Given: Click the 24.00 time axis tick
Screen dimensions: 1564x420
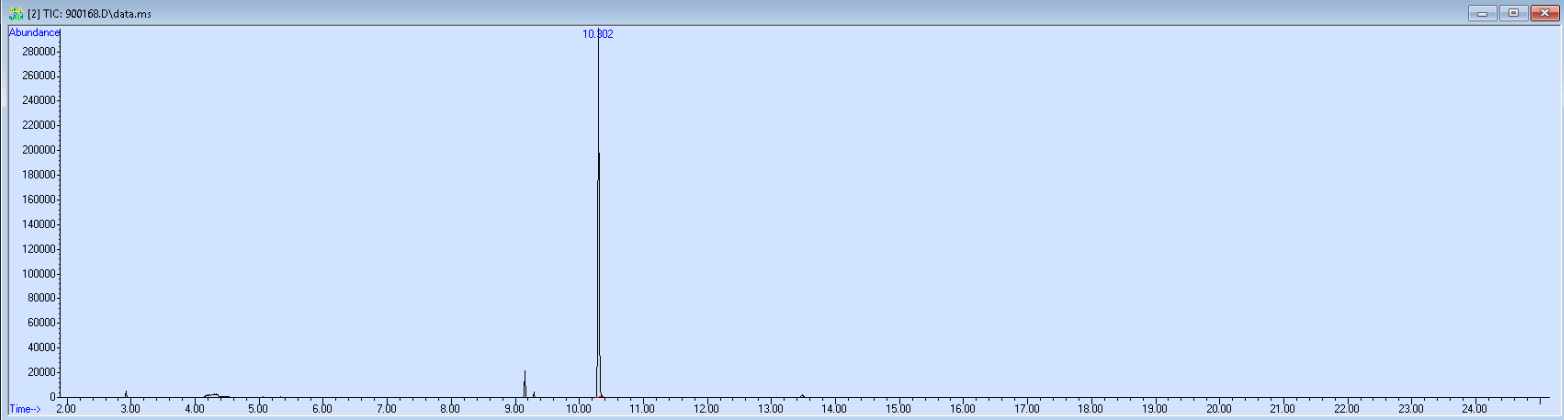Looking at the screenshot, I should tap(1474, 409).
